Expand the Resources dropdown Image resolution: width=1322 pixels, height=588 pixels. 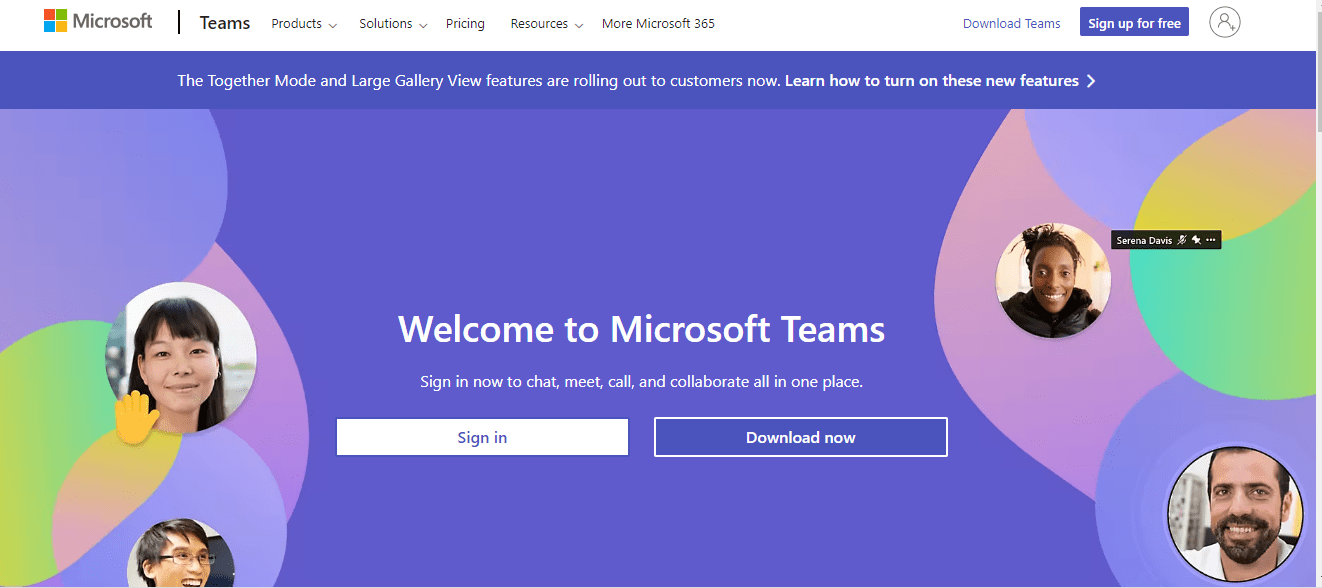[x=546, y=23]
